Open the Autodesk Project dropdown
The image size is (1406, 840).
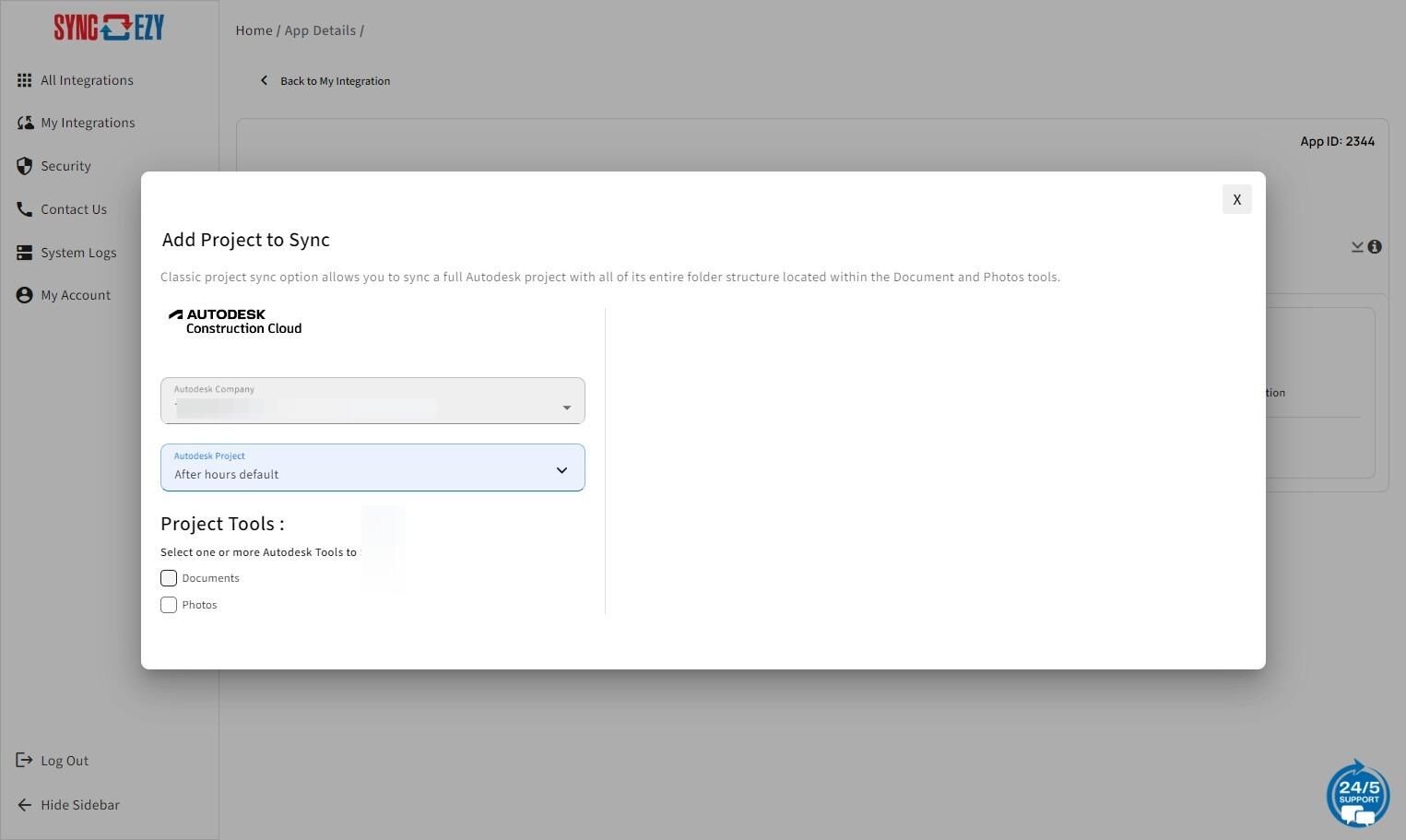click(372, 467)
